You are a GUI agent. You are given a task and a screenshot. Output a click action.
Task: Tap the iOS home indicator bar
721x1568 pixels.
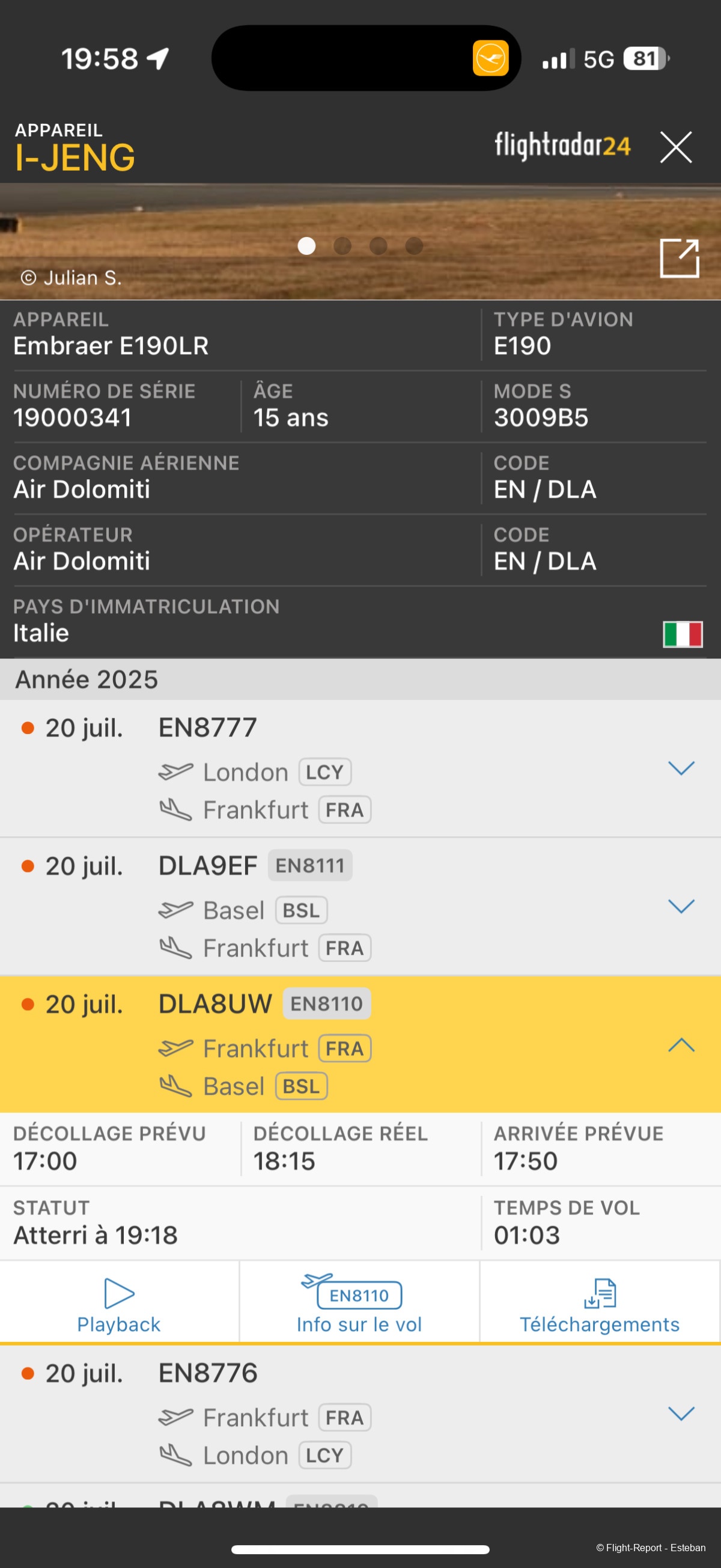pyautogui.click(x=360, y=1549)
